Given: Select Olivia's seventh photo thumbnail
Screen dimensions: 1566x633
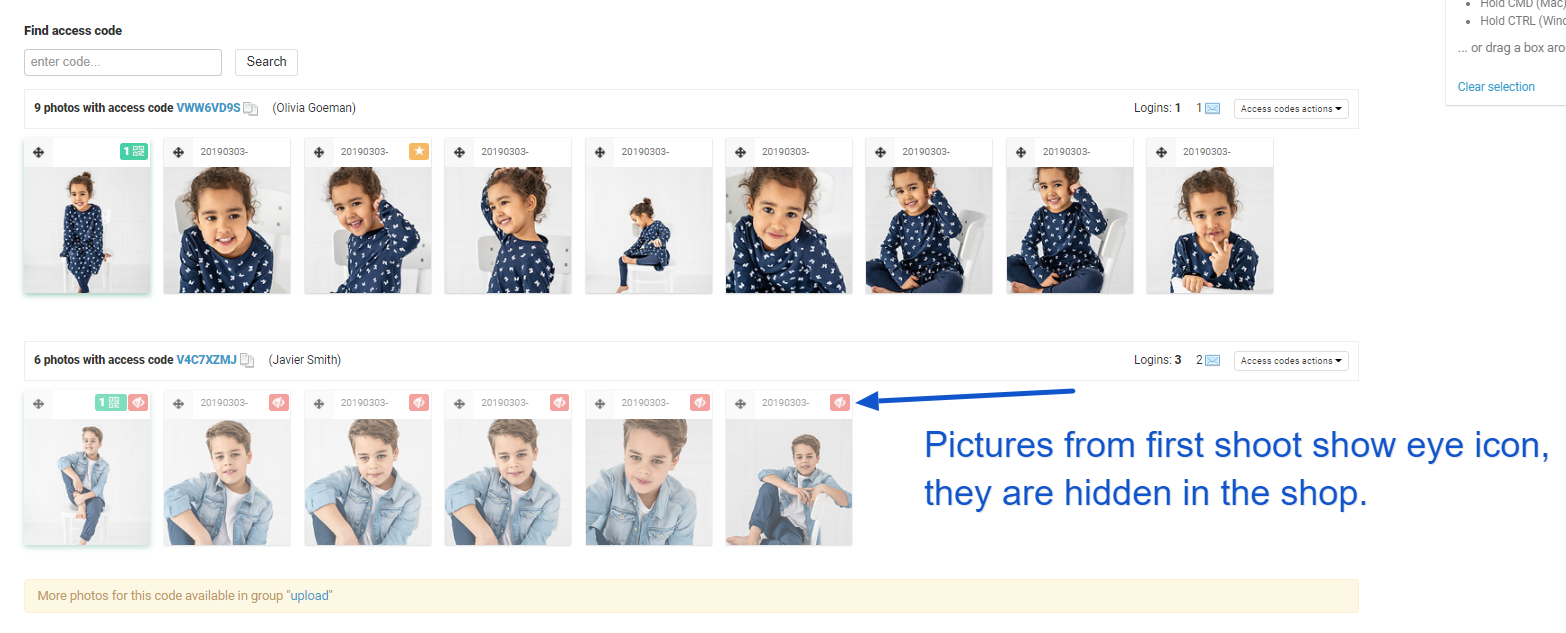Looking at the screenshot, I should (929, 230).
